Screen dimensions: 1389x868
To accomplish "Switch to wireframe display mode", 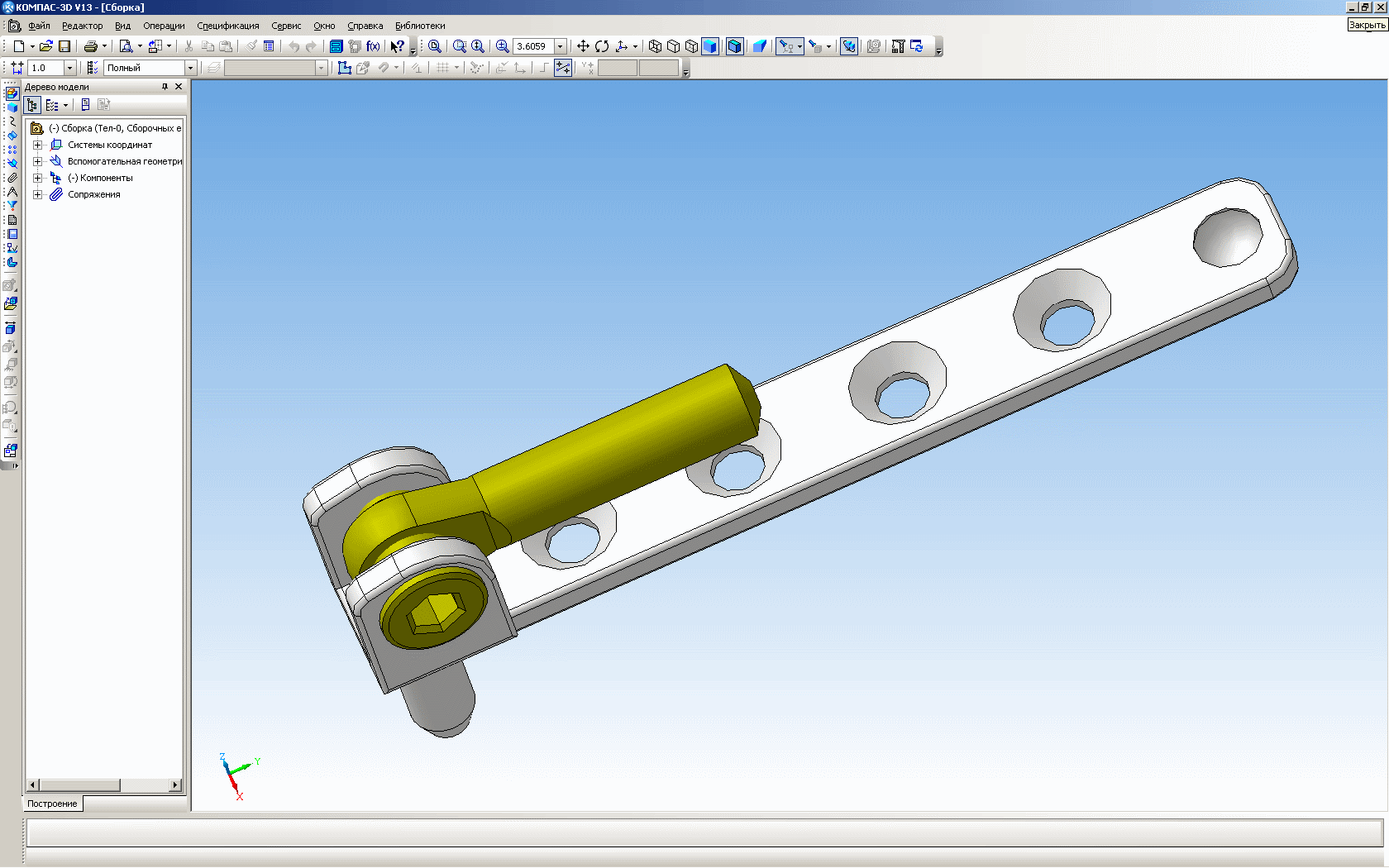I will coord(655,46).
